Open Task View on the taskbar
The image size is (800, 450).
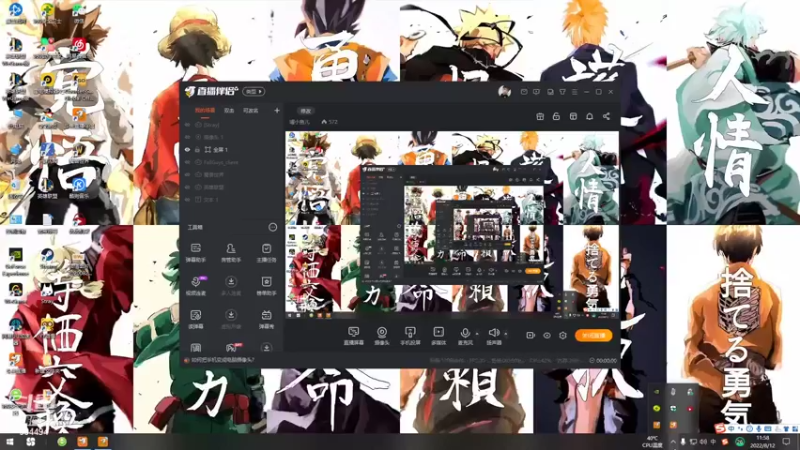click(31, 441)
